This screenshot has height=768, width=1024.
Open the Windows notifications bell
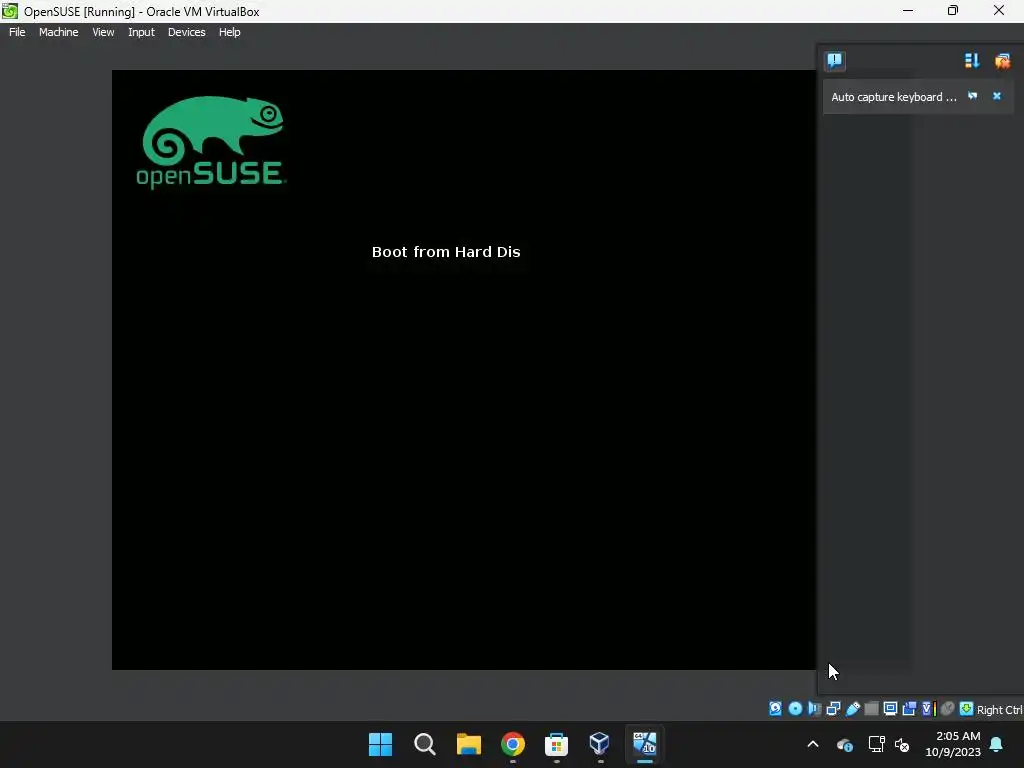997,744
